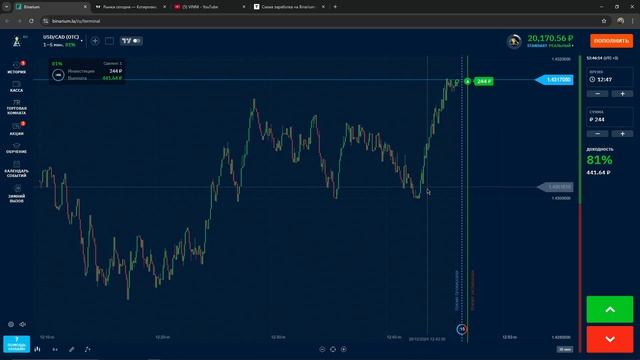Open the user avatar profile

coord(514,41)
